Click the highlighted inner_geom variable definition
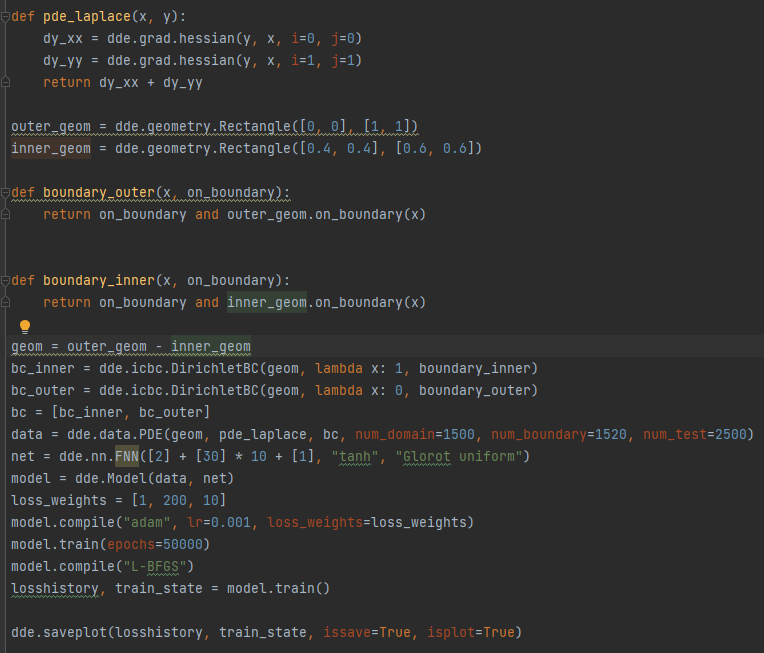This screenshot has height=653, width=764. pyautogui.click(x=51, y=149)
